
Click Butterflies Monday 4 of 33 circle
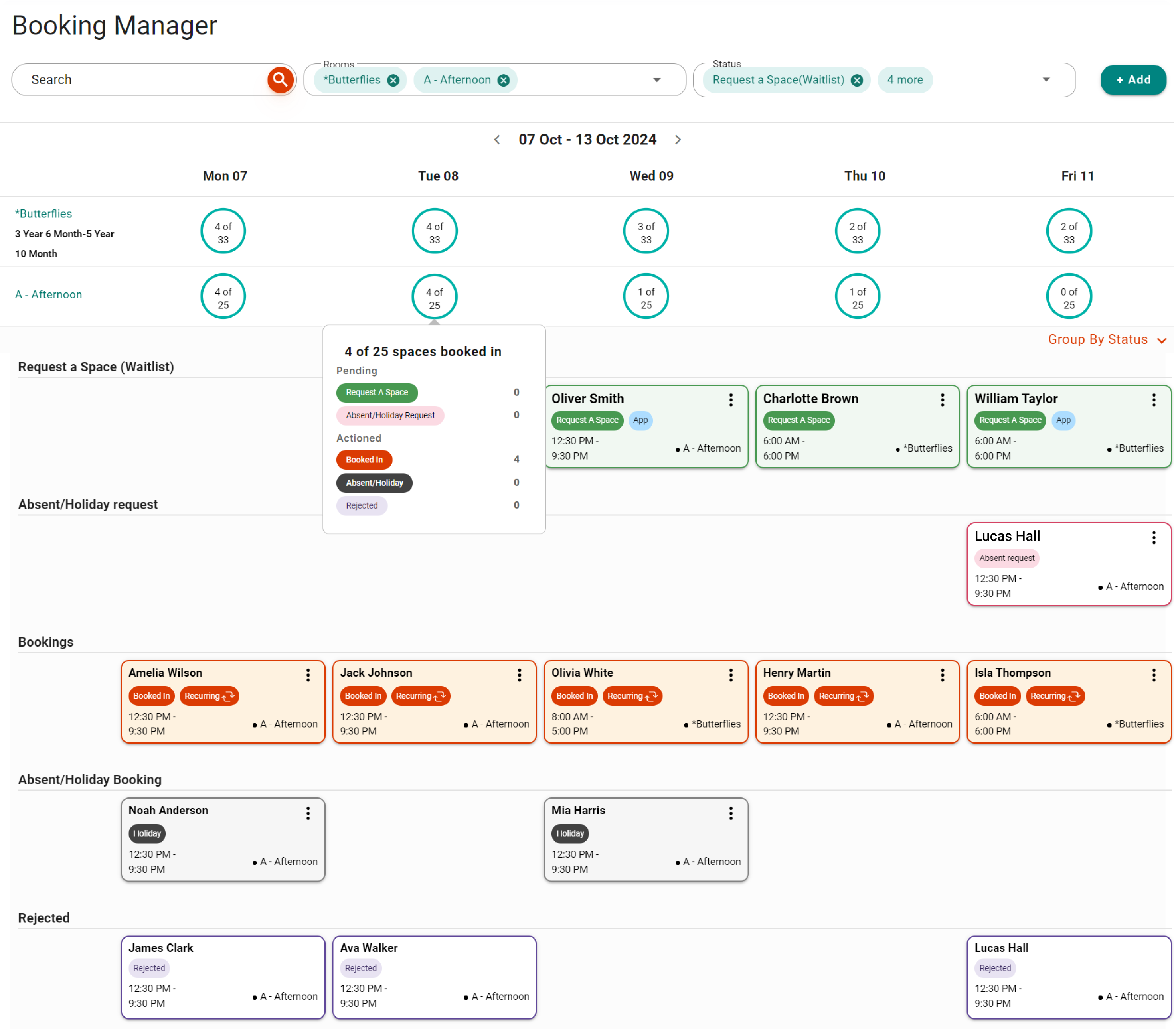tap(223, 231)
